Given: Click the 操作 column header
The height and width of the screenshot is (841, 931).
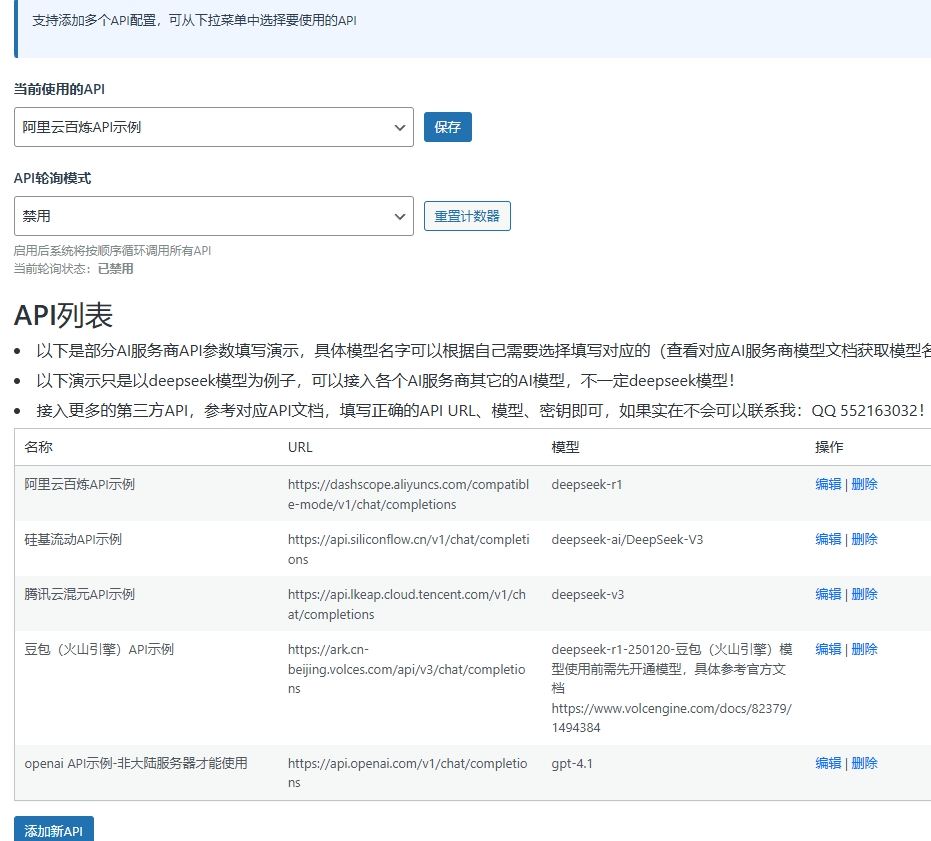Looking at the screenshot, I should pyautogui.click(x=829, y=447).
